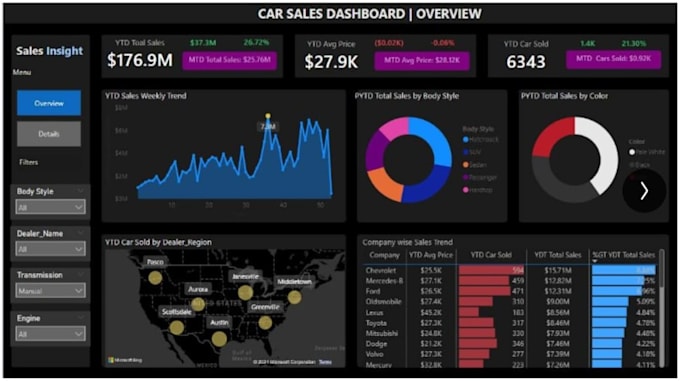Viewport: 680px width, 381px height.
Task: Switch to the Overview page
Action: point(49,103)
